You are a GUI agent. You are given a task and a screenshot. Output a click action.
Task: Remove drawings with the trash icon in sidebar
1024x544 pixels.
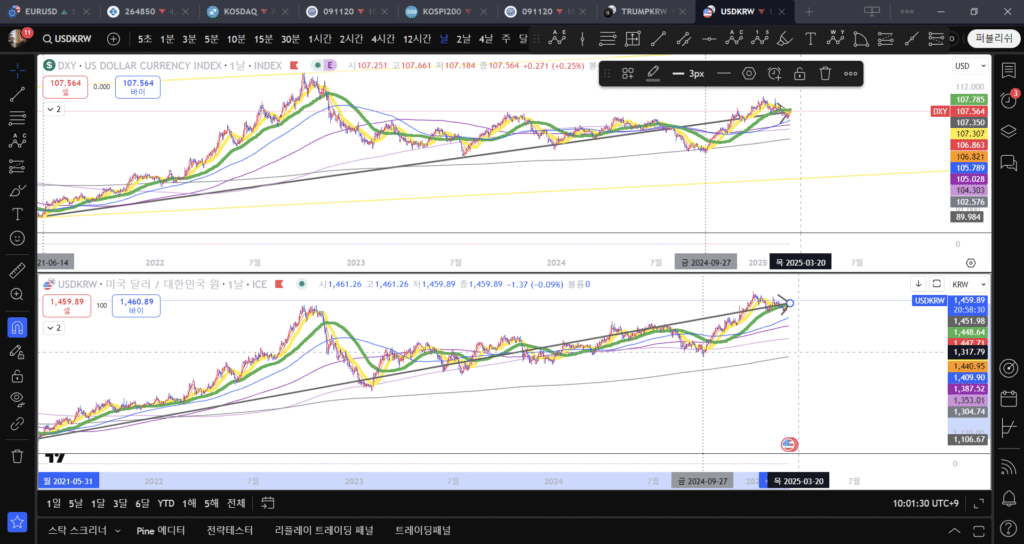[18, 456]
